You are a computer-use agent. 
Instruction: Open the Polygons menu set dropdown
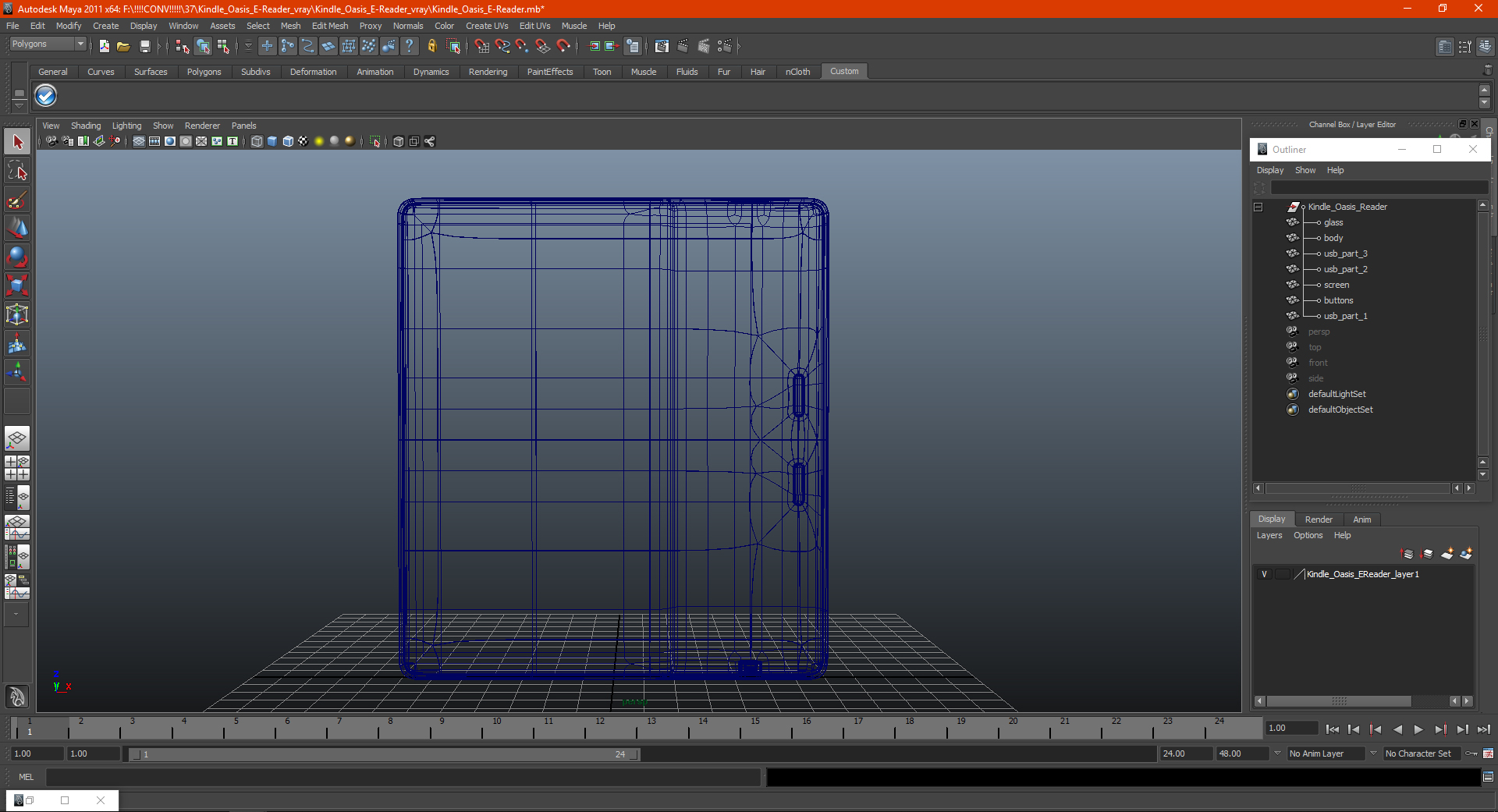pos(48,44)
